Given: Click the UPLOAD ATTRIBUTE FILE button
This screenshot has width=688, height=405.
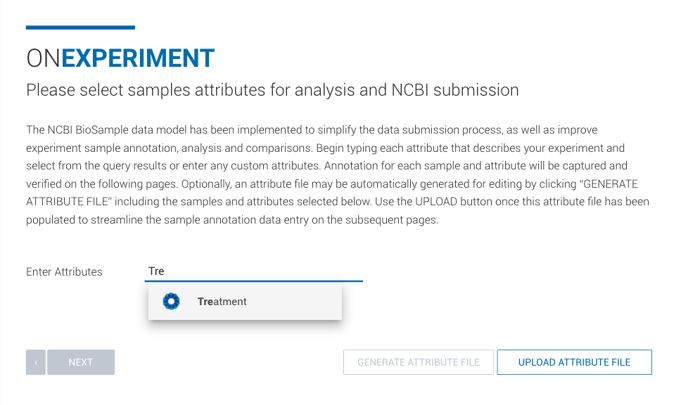Looking at the screenshot, I should coord(574,362).
